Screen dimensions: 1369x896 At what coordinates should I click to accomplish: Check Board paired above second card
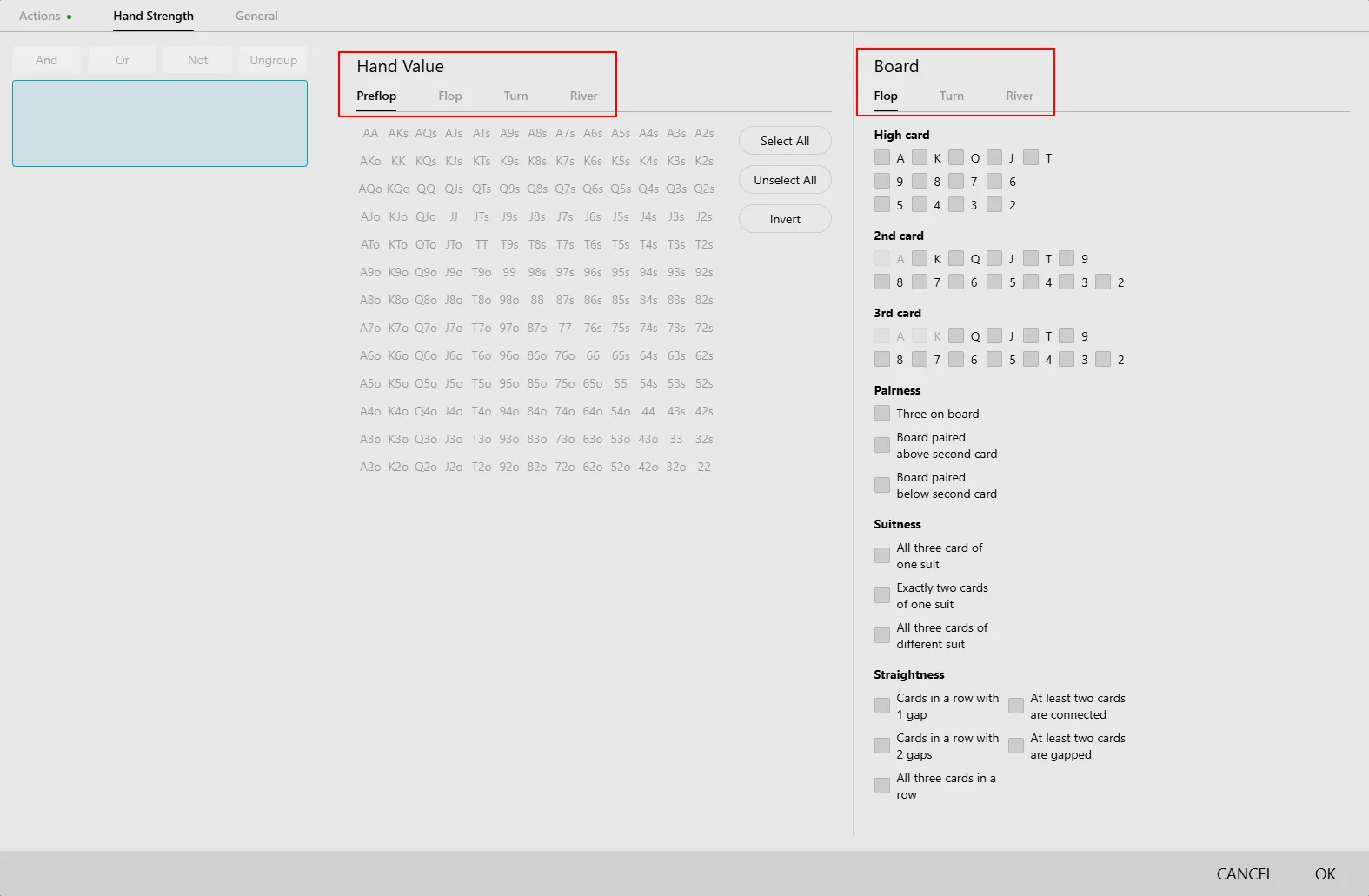(x=882, y=445)
